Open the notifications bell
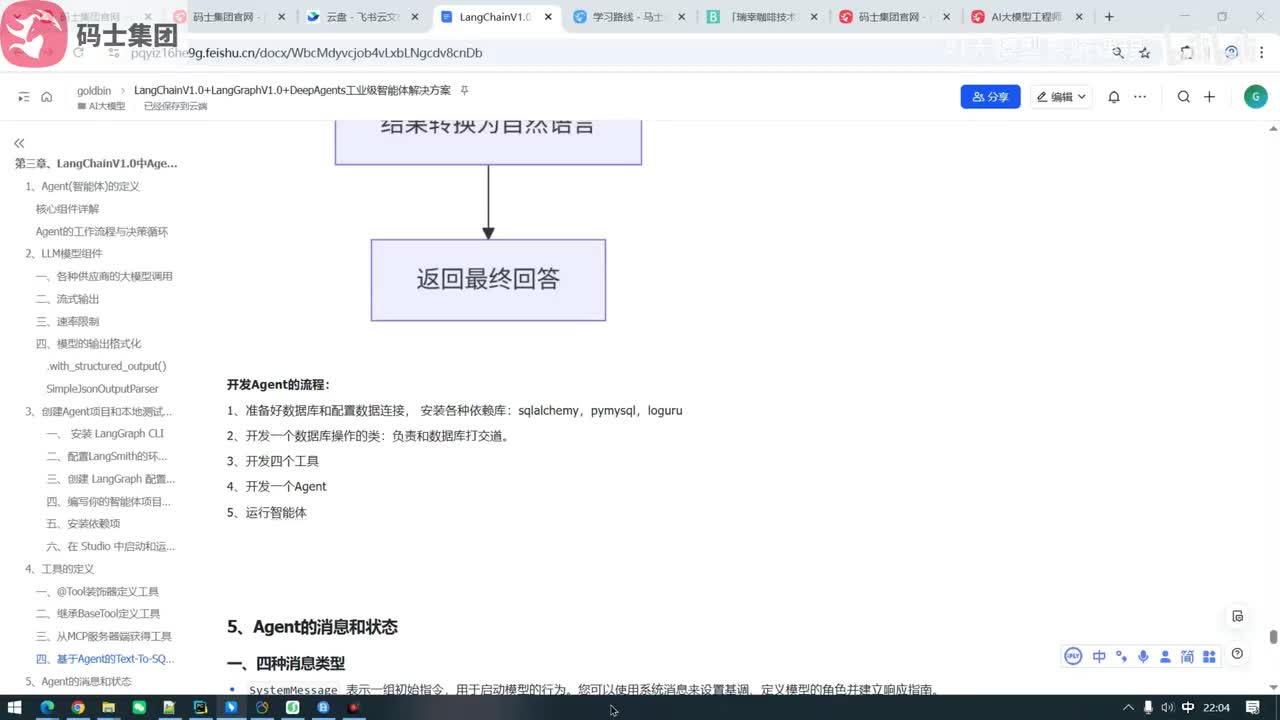Viewport: 1280px width, 720px height. [1113, 97]
